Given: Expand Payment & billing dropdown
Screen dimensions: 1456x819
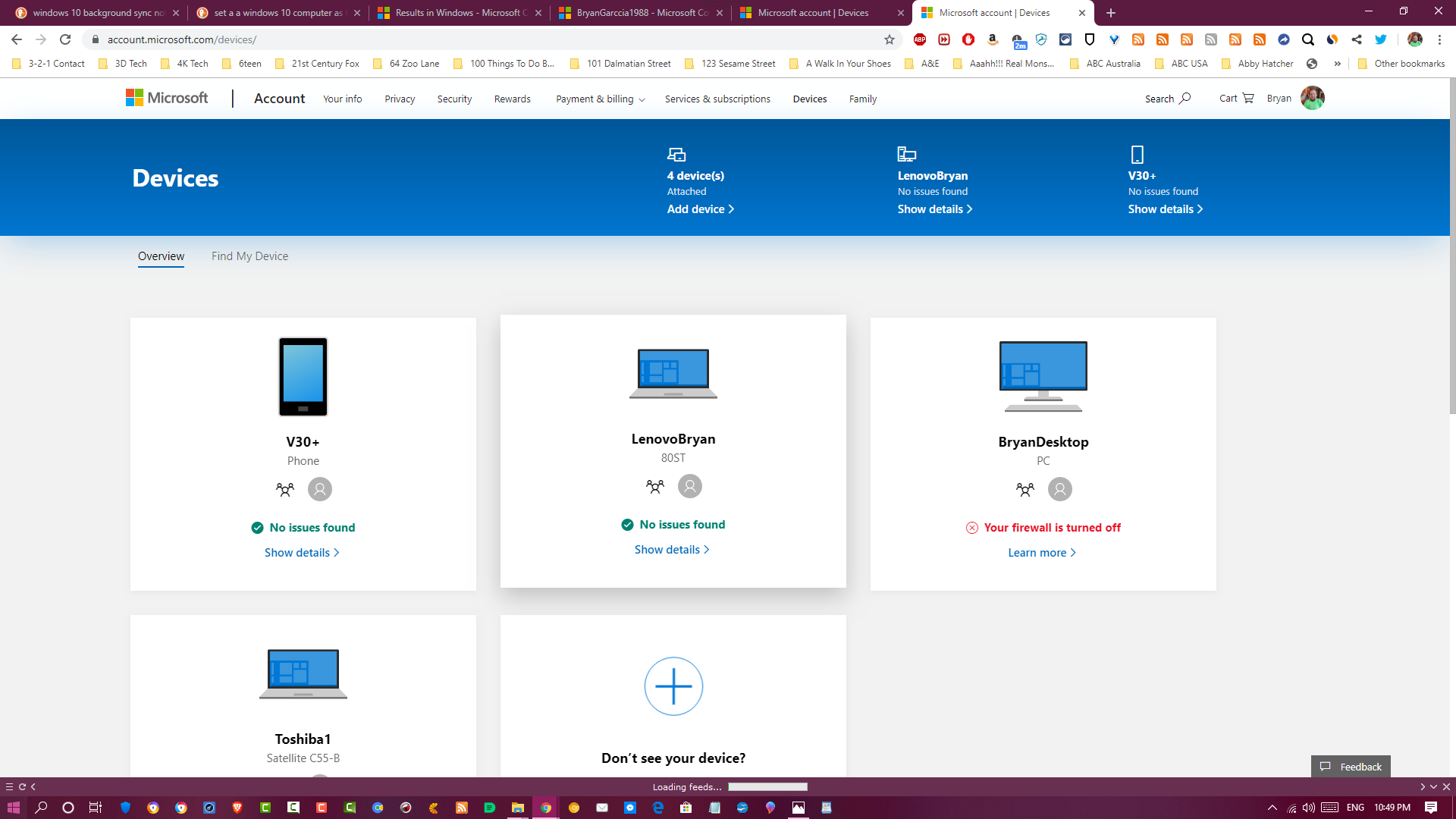Looking at the screenshot, I should [600, 99].
